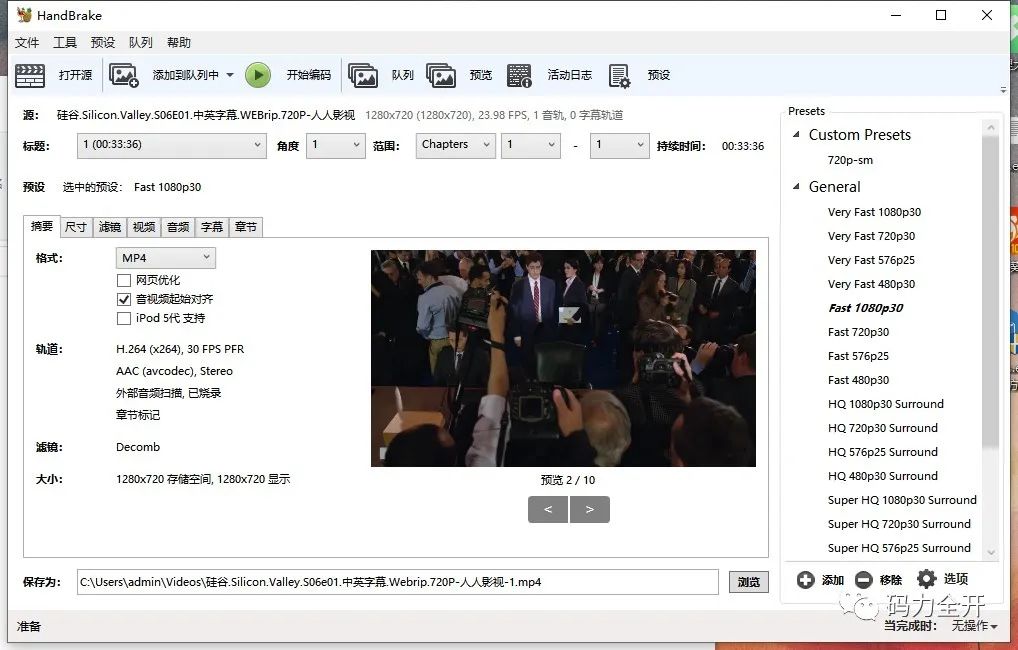The height and width of the screenshot is (650, 1018).
Task: Select the 720p-sm custom preset
Action: 850,160
